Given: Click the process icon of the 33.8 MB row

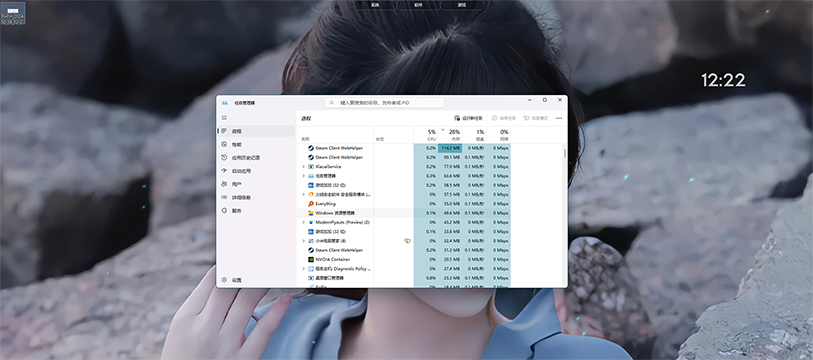Looking at the screenshot, I should [311, 231].
